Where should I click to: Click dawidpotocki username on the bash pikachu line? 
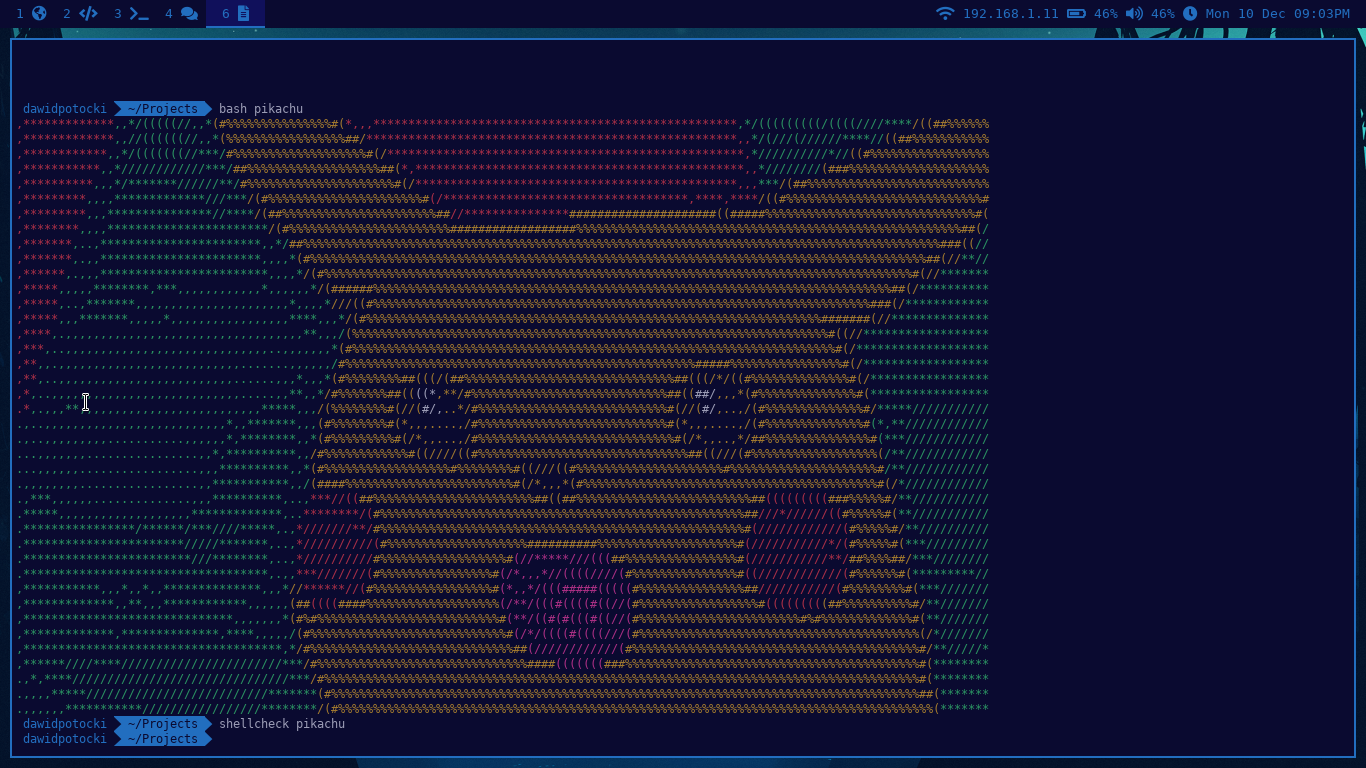coord(64,109)
